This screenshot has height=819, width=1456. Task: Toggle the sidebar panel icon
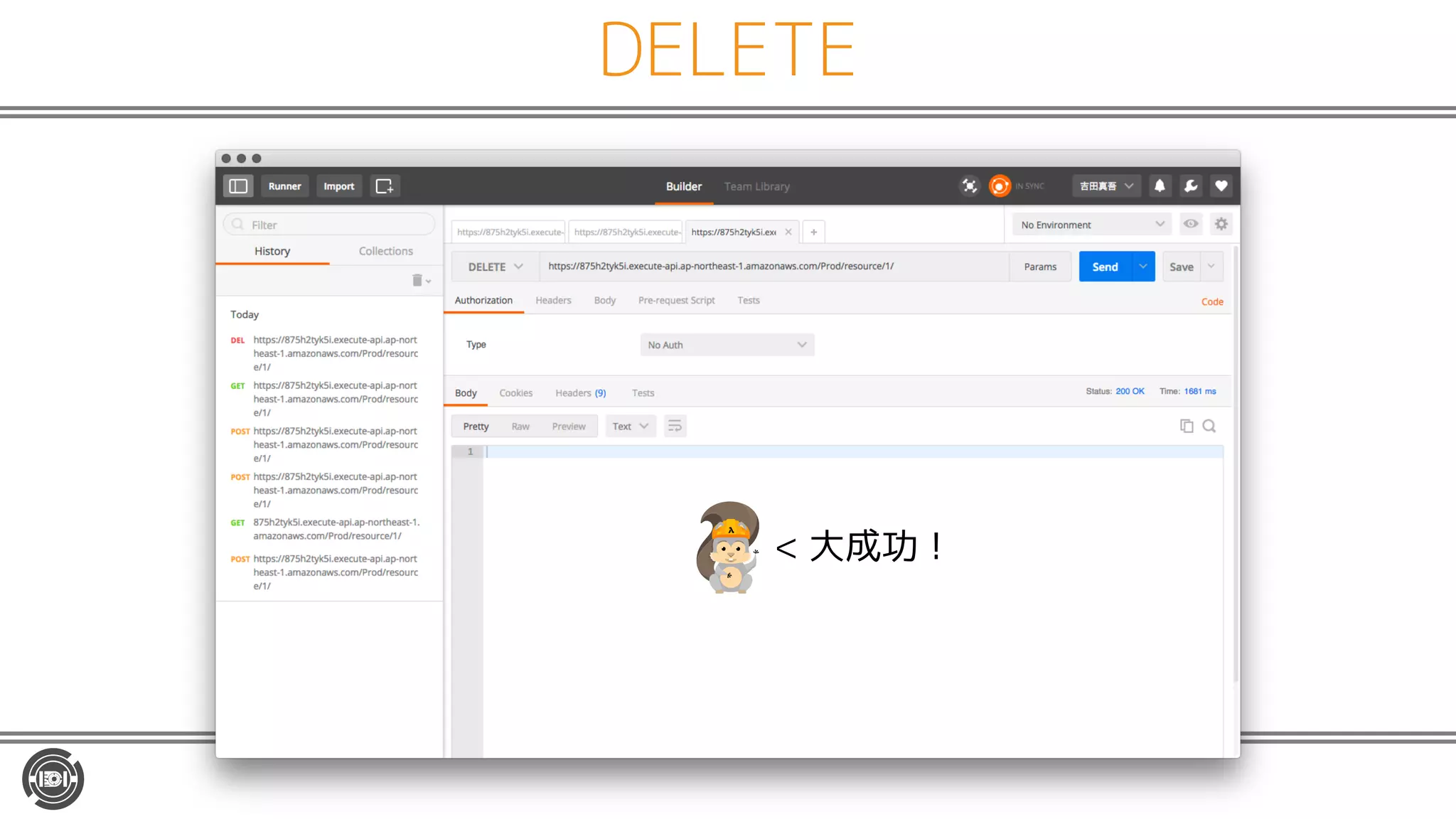tap(238, 186)
